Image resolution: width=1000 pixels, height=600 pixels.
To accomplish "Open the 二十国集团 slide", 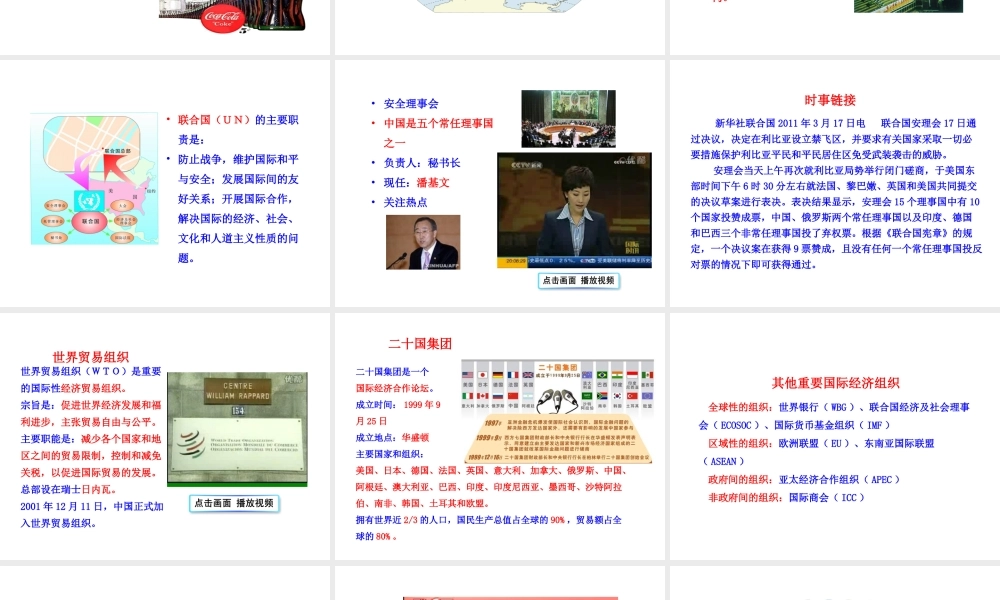I will 499,436.
